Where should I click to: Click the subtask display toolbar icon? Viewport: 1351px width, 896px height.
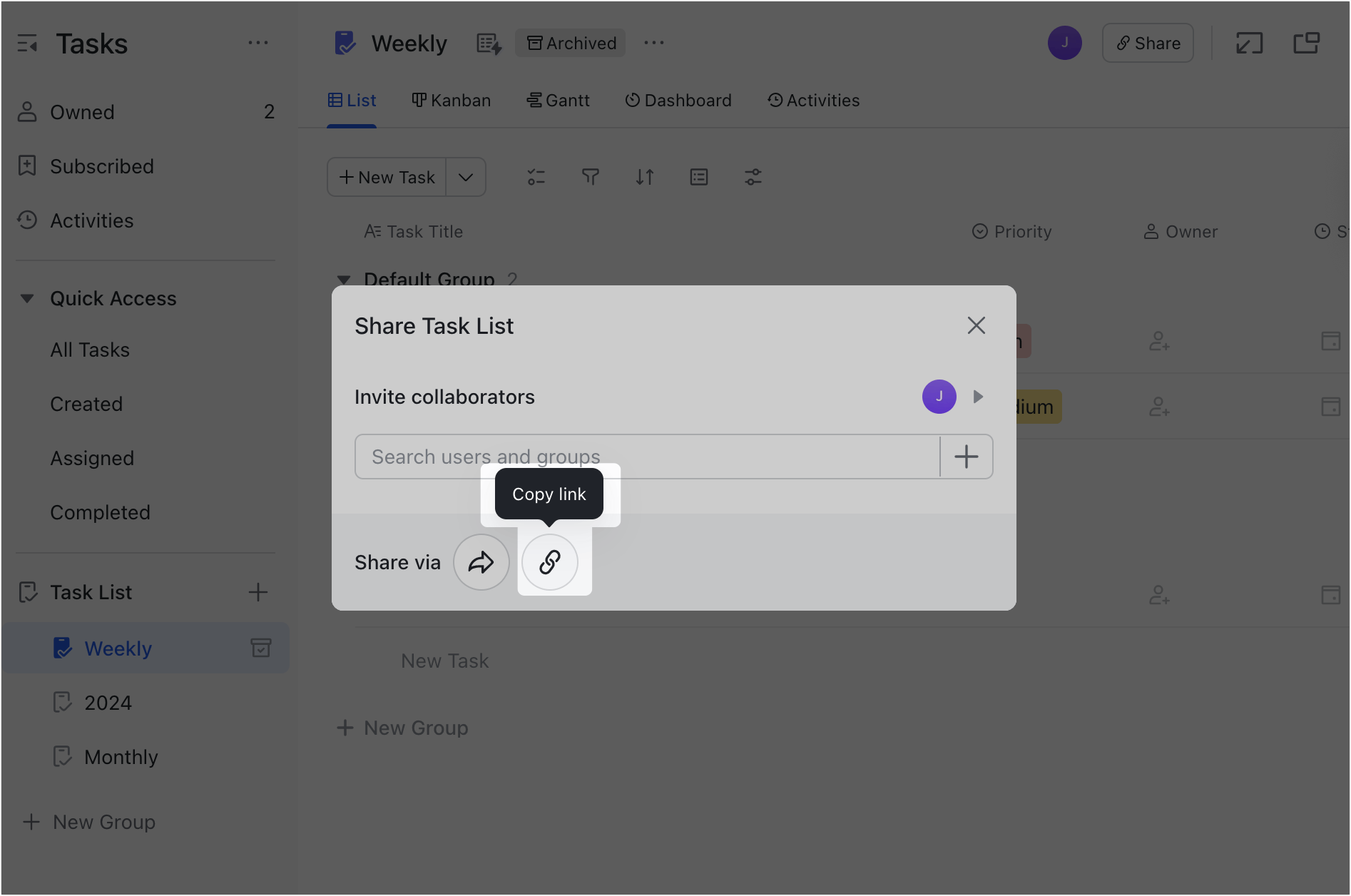pos(536,177)
